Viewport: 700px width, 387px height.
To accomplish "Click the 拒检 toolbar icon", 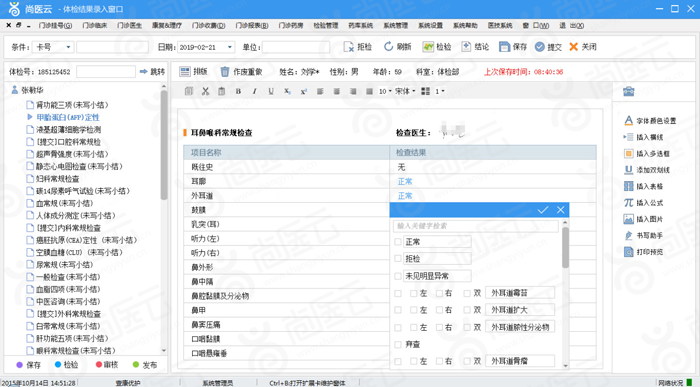I will pos(349,47).
